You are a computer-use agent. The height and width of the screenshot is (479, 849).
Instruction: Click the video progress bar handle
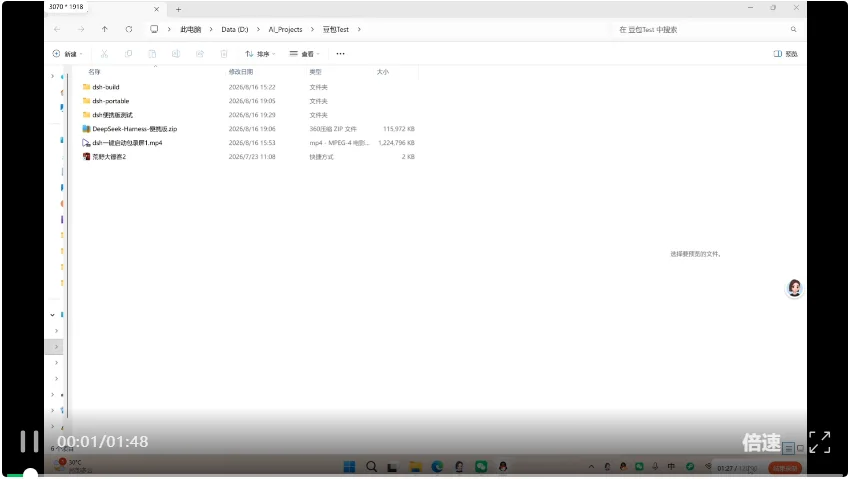click(x=30, y=474)
